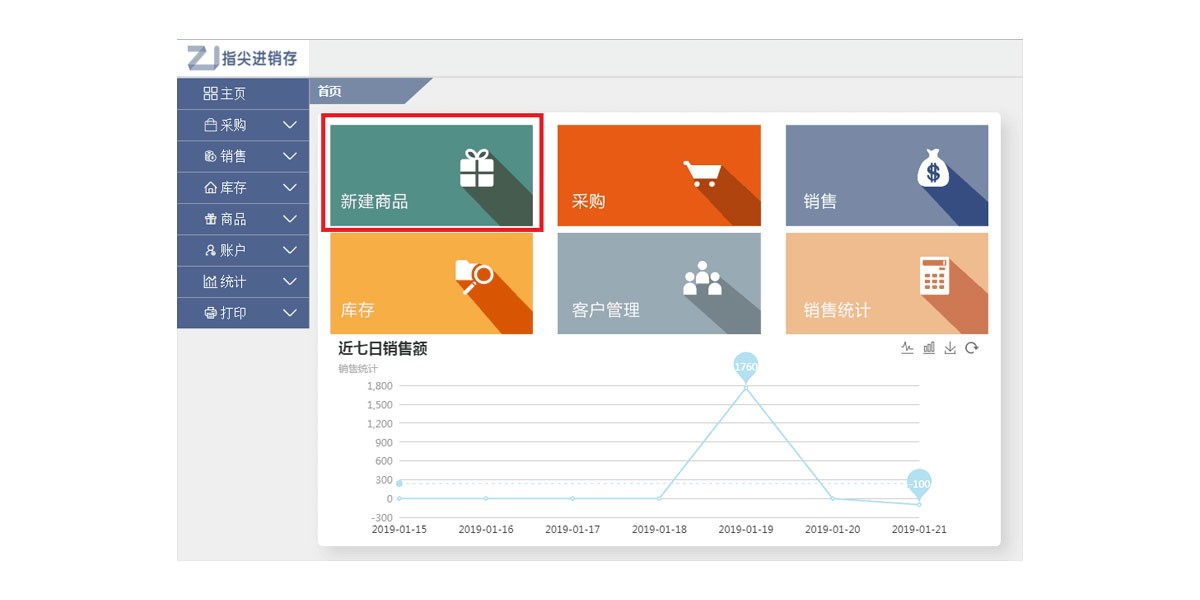Switch chart to line view icon
This screenshot has height=600, width=1200.
908,348
